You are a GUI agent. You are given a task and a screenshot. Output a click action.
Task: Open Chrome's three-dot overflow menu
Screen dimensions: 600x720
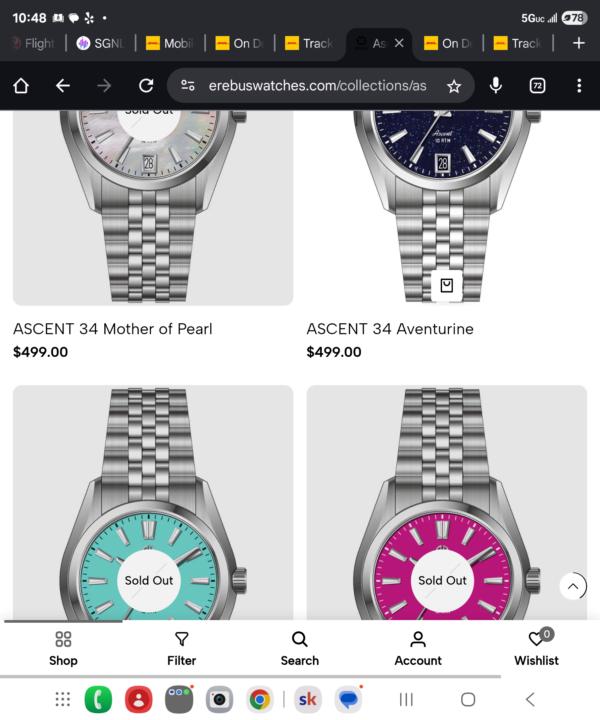coord(579,86)
